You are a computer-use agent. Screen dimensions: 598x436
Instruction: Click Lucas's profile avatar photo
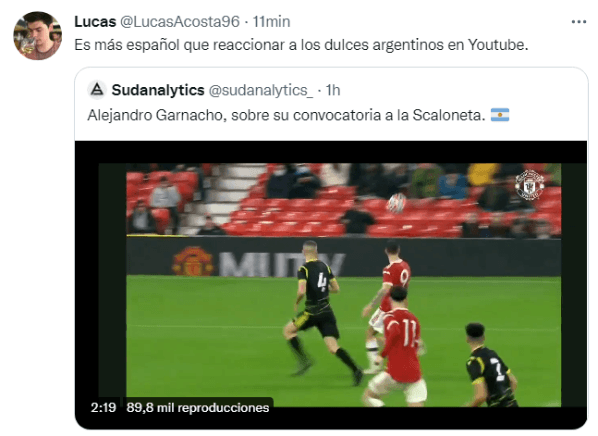(37, 35)
